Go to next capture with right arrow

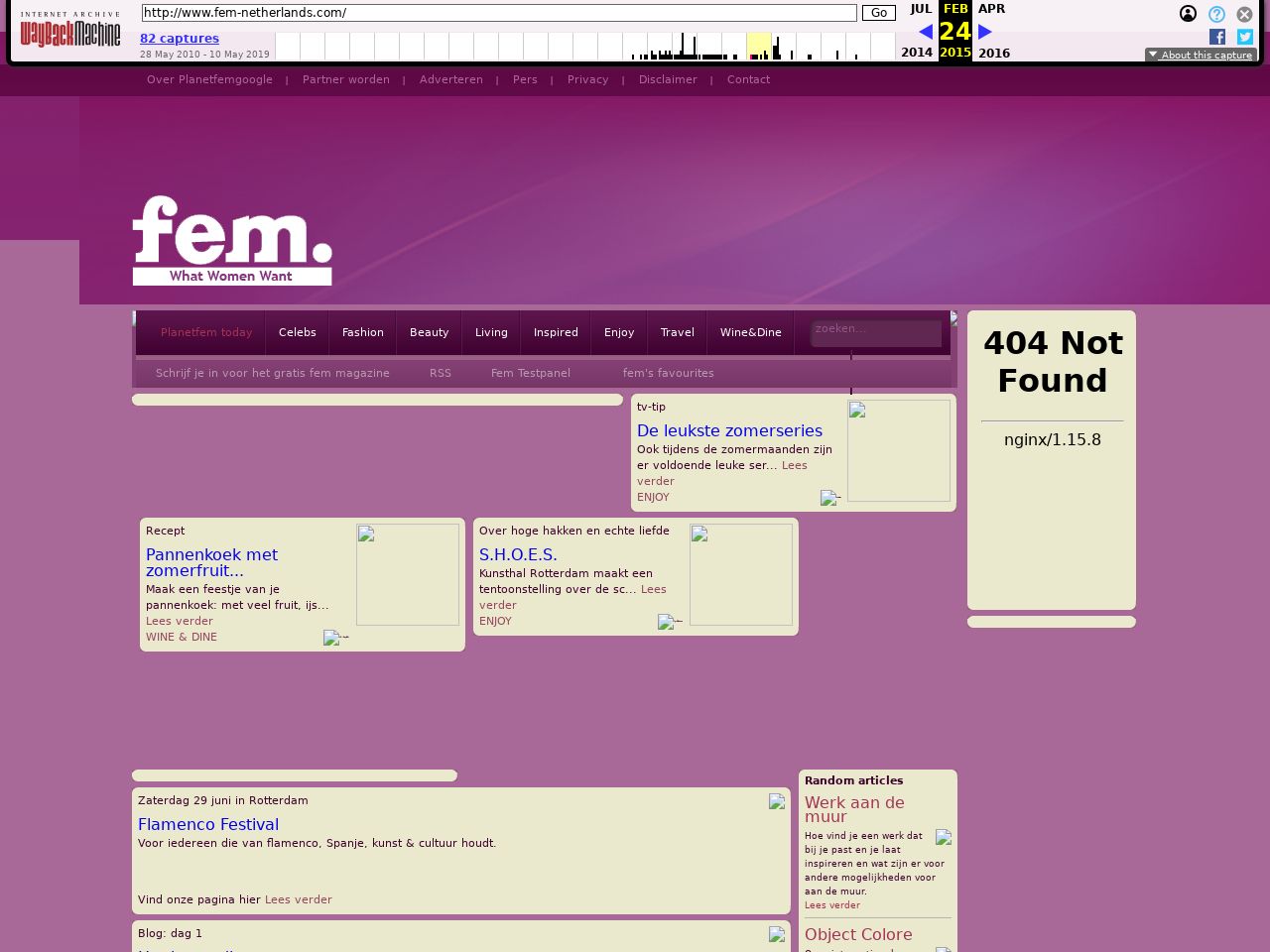point(985,32)
